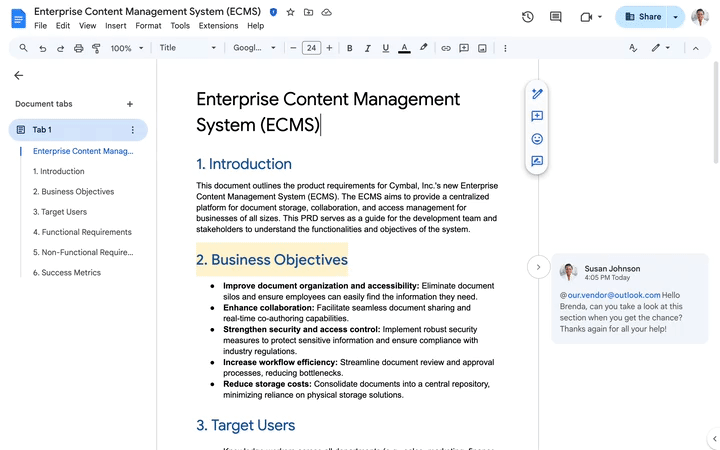This screenshot has width=720, height=450.
Task: Redo the last action
Action: pos(60,48)
